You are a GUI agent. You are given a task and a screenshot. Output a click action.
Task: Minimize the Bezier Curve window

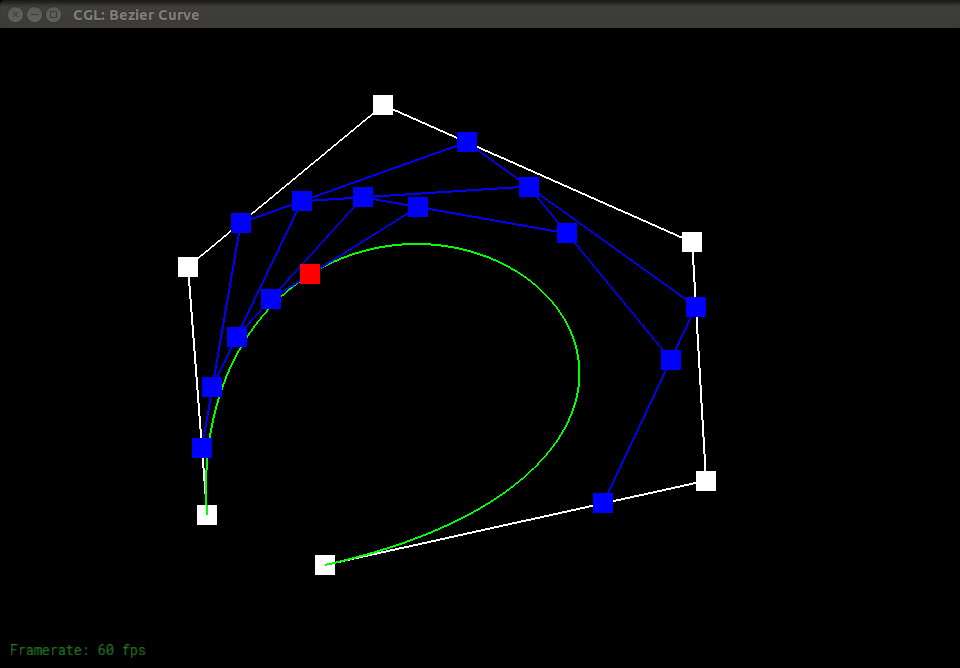click(34, 15)
